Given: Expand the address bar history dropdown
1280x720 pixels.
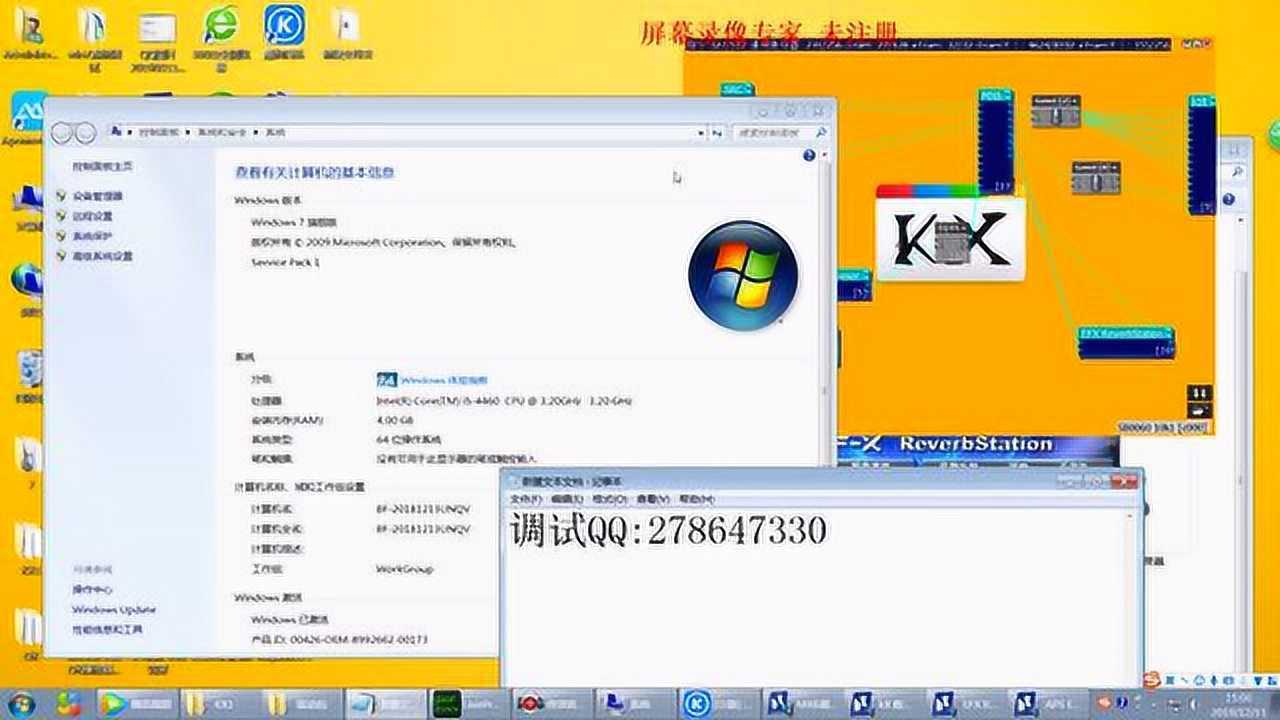Looking at the screenshot, I should point(700,132).
